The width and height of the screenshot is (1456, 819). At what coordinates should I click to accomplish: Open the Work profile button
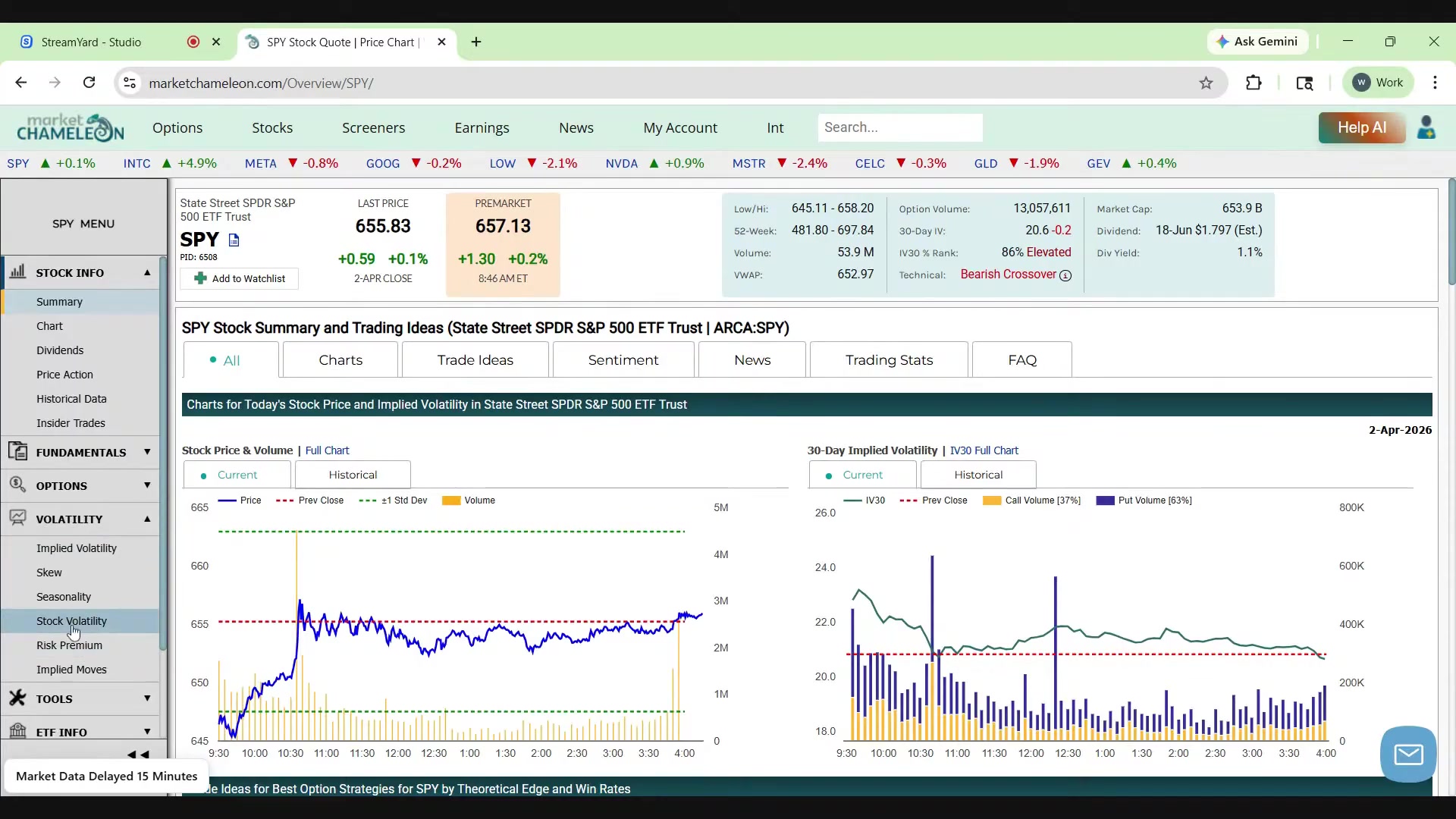click(1379, 83)
